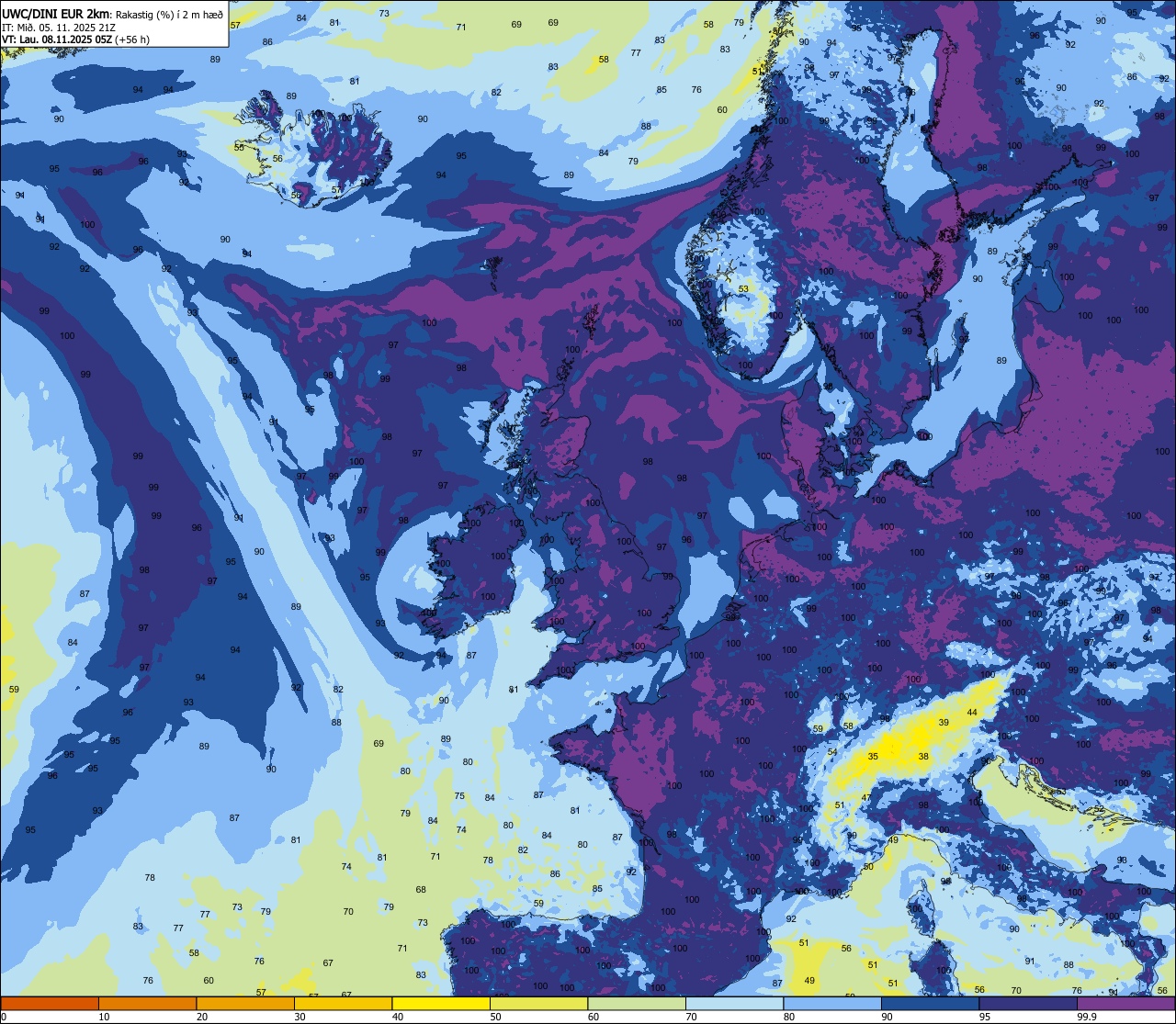Image resolution: width=1176 pixels, height=1024 pixels.
Task: Choose the light green 60–70 legend band
Action: click(x=637, y=1003)
